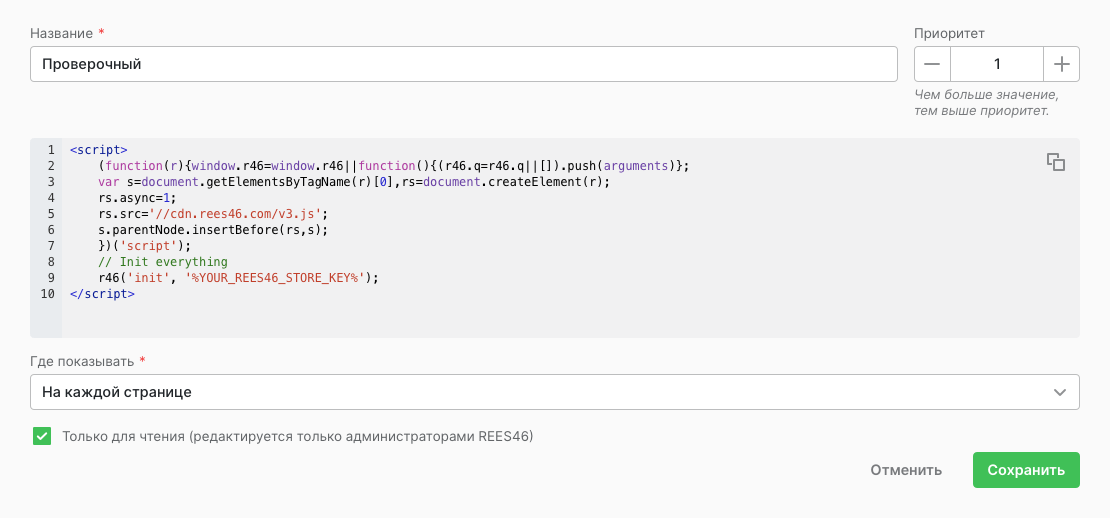Click the closing script tag on line 10
The height and width of the screenshot is (518, 1110).
click(x=102, y=294)
